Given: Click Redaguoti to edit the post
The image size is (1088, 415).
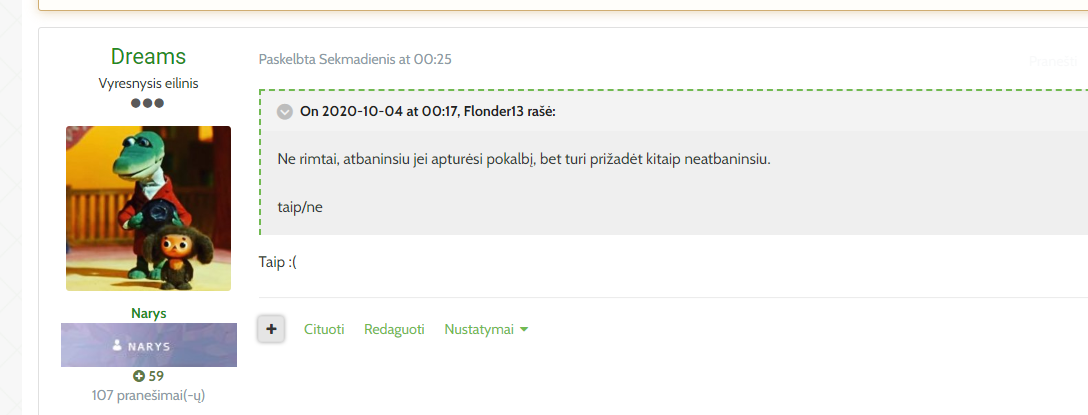Looking at the screenshot, I should point(394,329).
